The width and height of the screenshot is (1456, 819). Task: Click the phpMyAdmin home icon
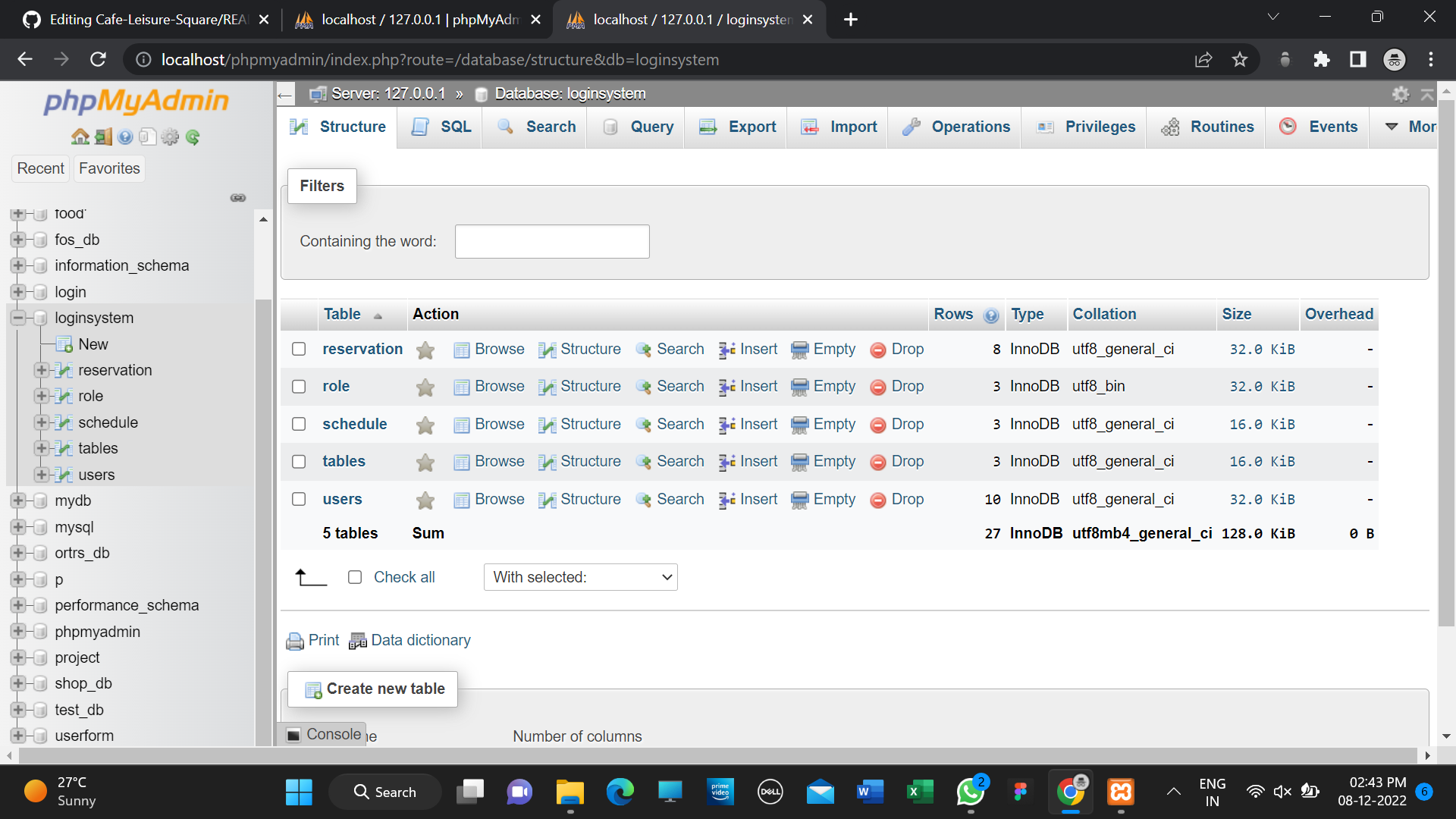point(80,136)
